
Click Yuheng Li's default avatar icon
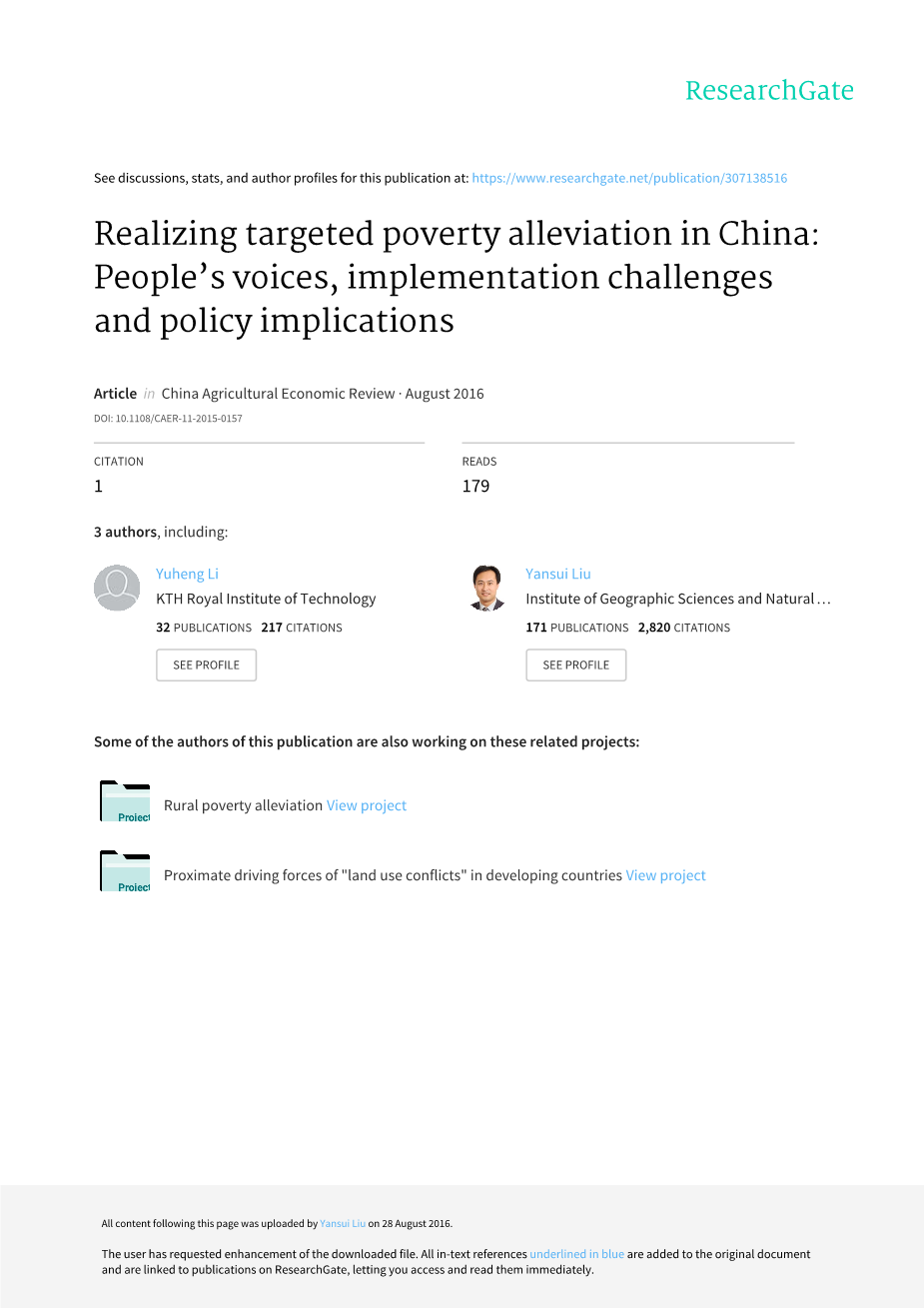coord(117,588)
